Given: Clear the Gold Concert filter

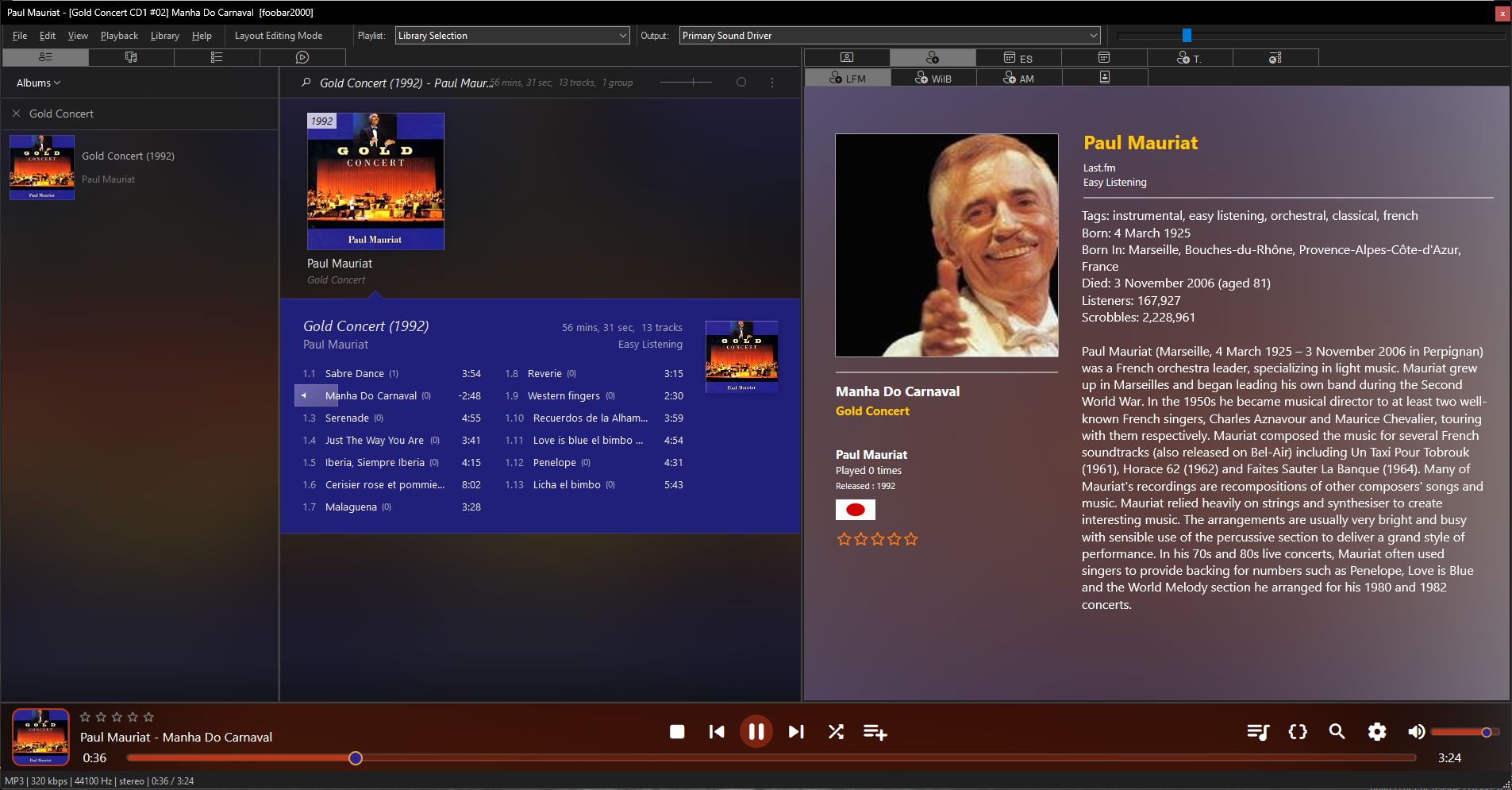Looking at the screenshot, I should (x=16, y=114).
